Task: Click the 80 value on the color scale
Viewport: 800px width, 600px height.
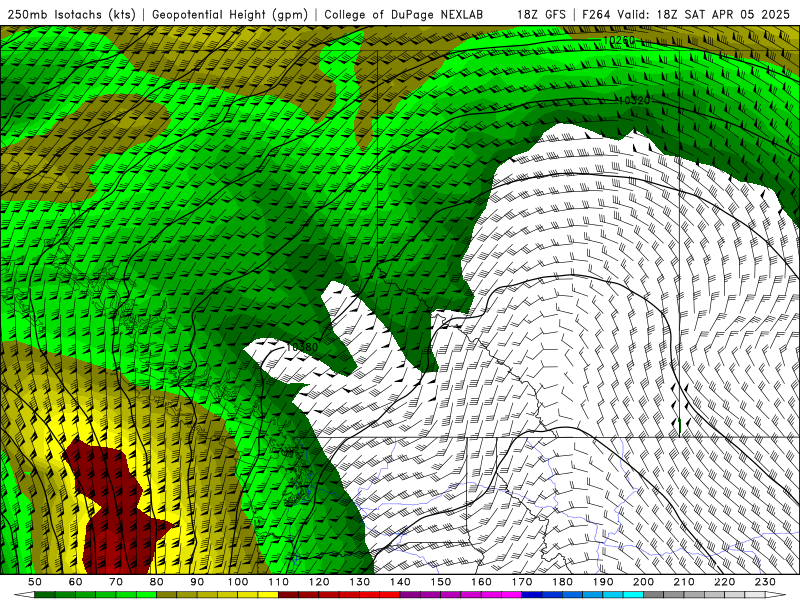Action: (x=157, y=582)
